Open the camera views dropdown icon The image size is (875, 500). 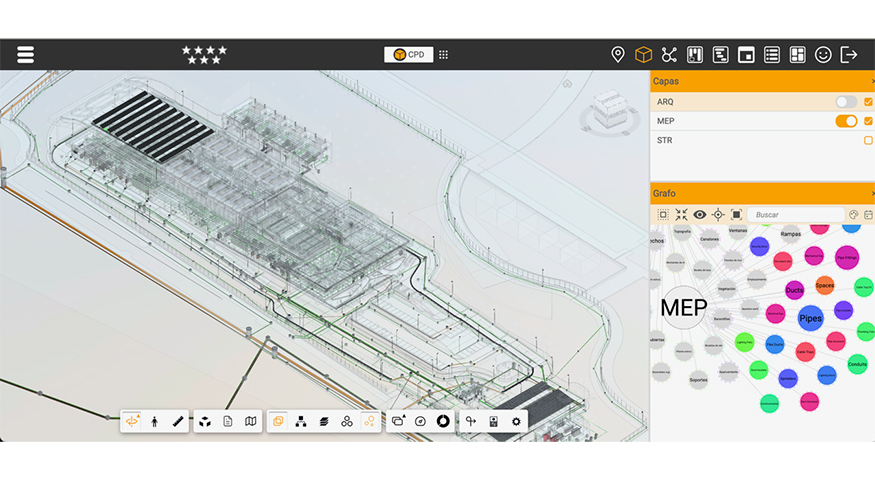point(398,421)
